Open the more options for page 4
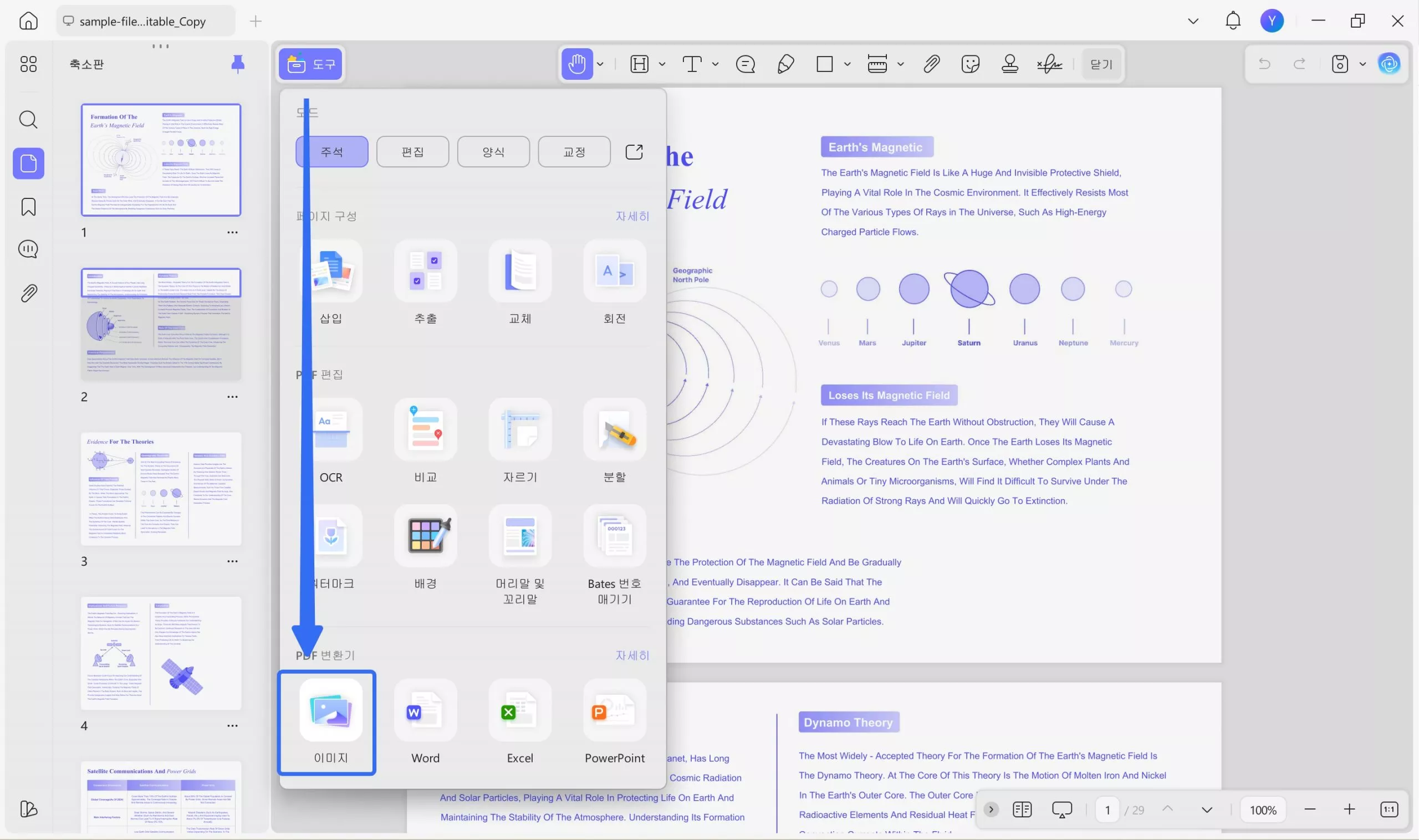Viewport: 1419px width, 840px height. 232,726
